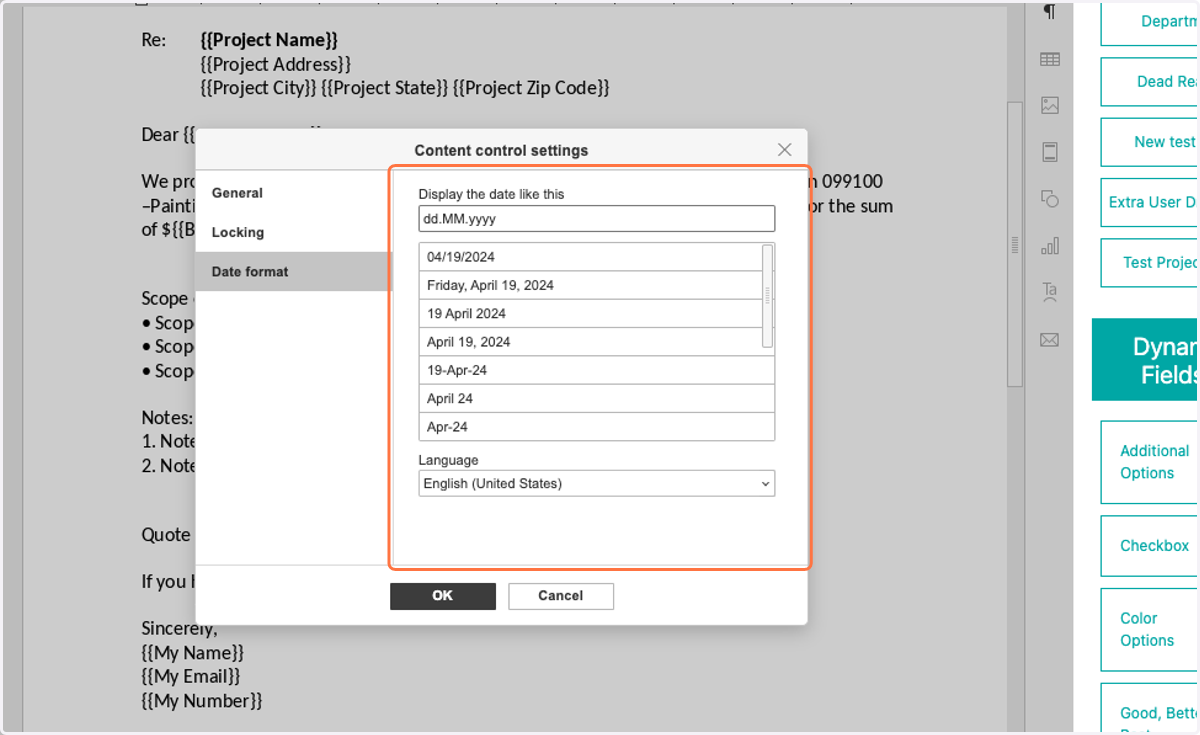Switch to Locking tab in dialog

coord(294,232)
